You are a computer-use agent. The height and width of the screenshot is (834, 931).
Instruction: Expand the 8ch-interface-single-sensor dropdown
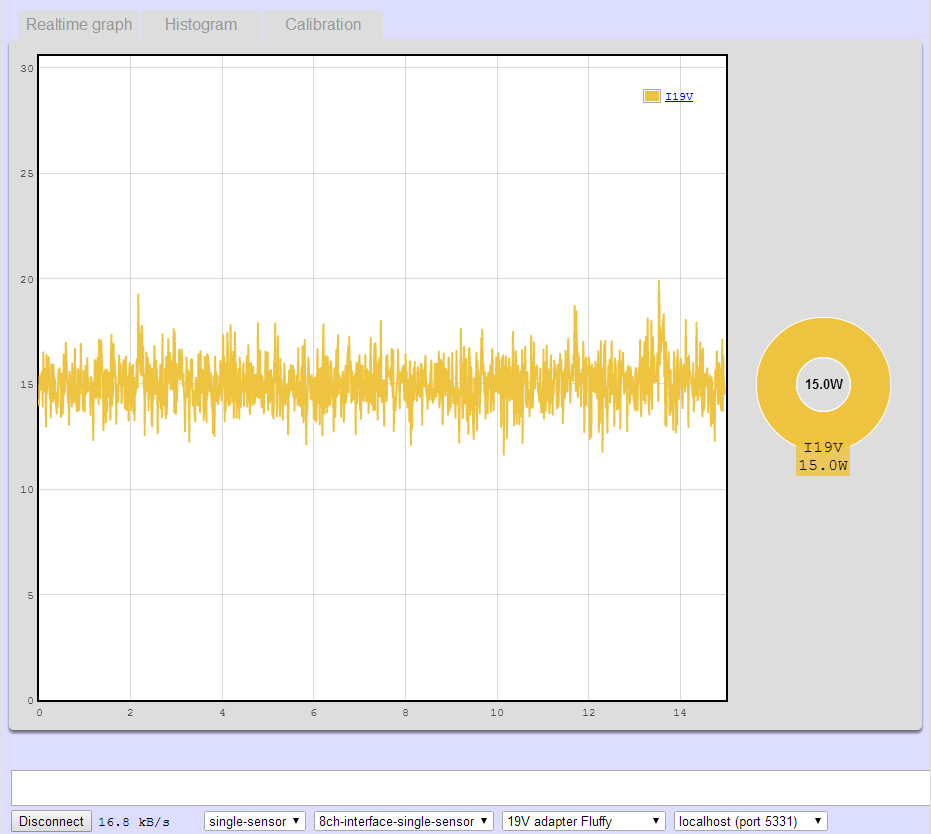pos(403,821)
